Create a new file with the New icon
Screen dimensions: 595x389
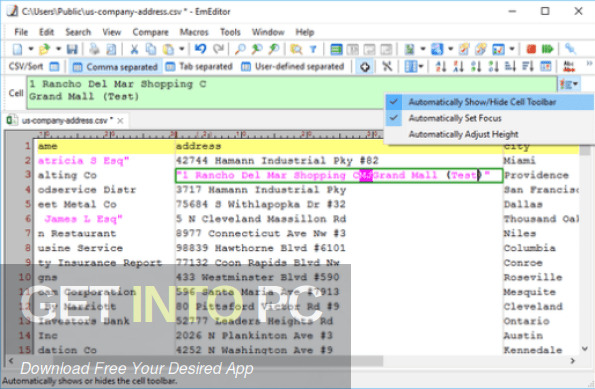tap(17, 49)
